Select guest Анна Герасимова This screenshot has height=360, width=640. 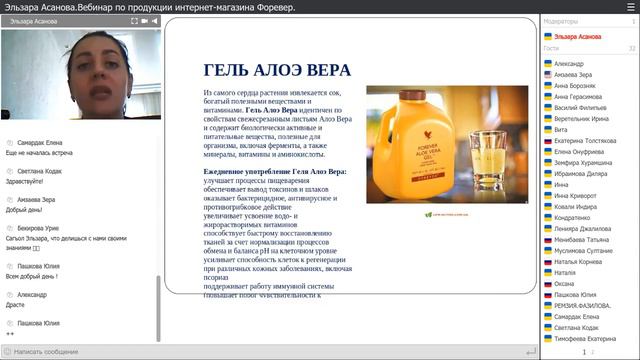tap(578, 97)
